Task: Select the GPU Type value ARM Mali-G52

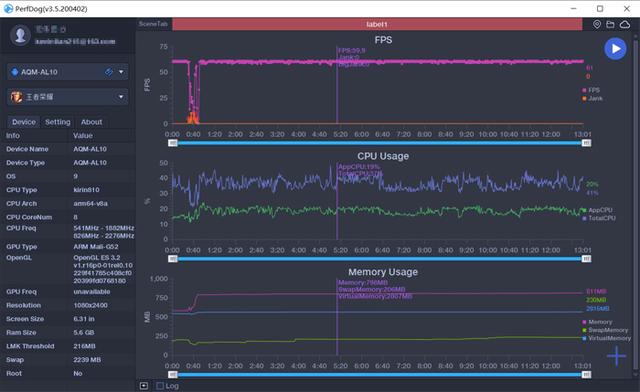Action: pos(96,247)
